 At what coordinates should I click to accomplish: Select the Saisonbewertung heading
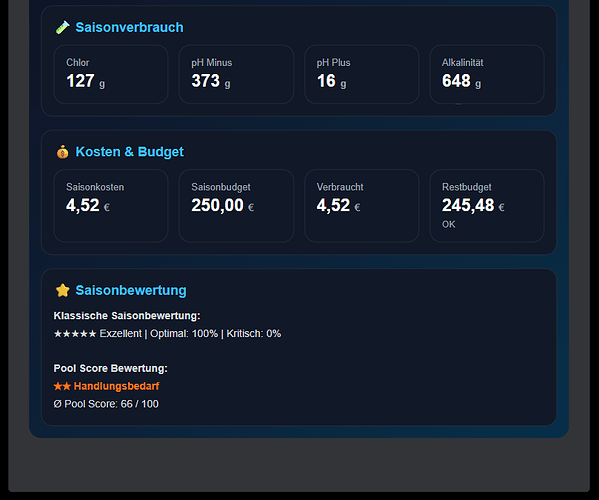(131, 290)
